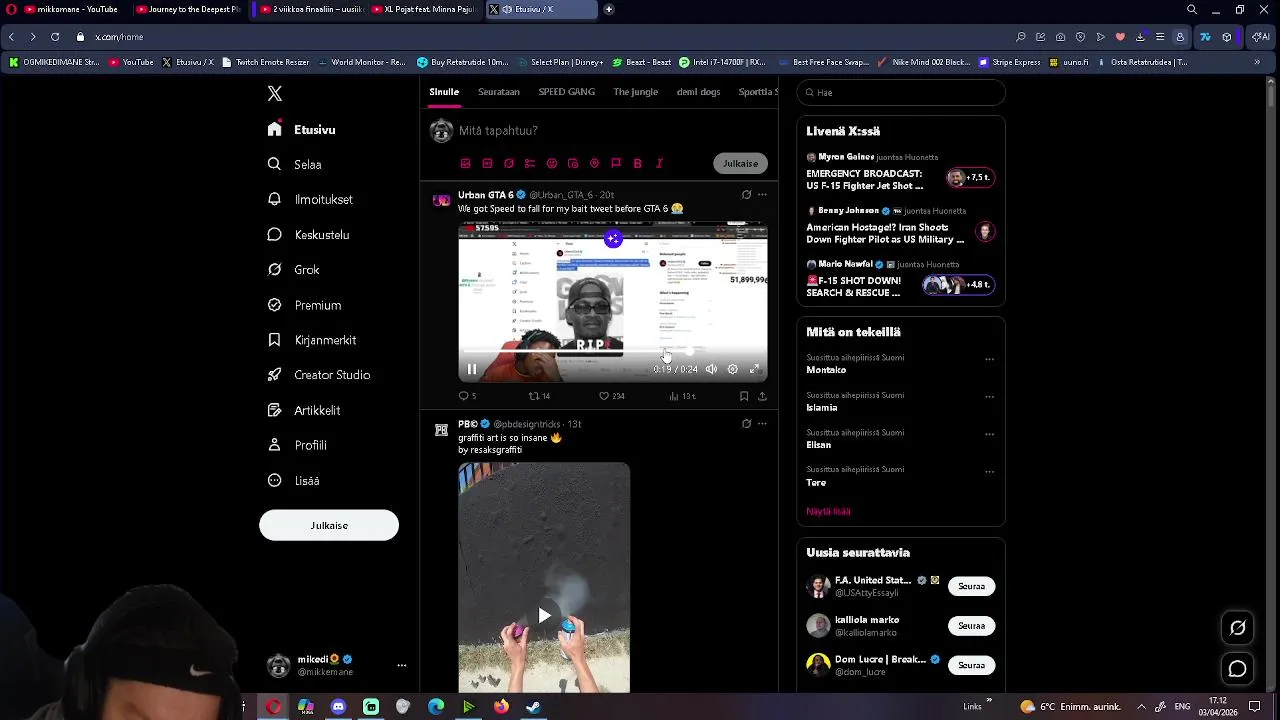This screenshot has width=1280, height=720.
Task: Switch to SPEED GANG tab
Action: [567, 92]
